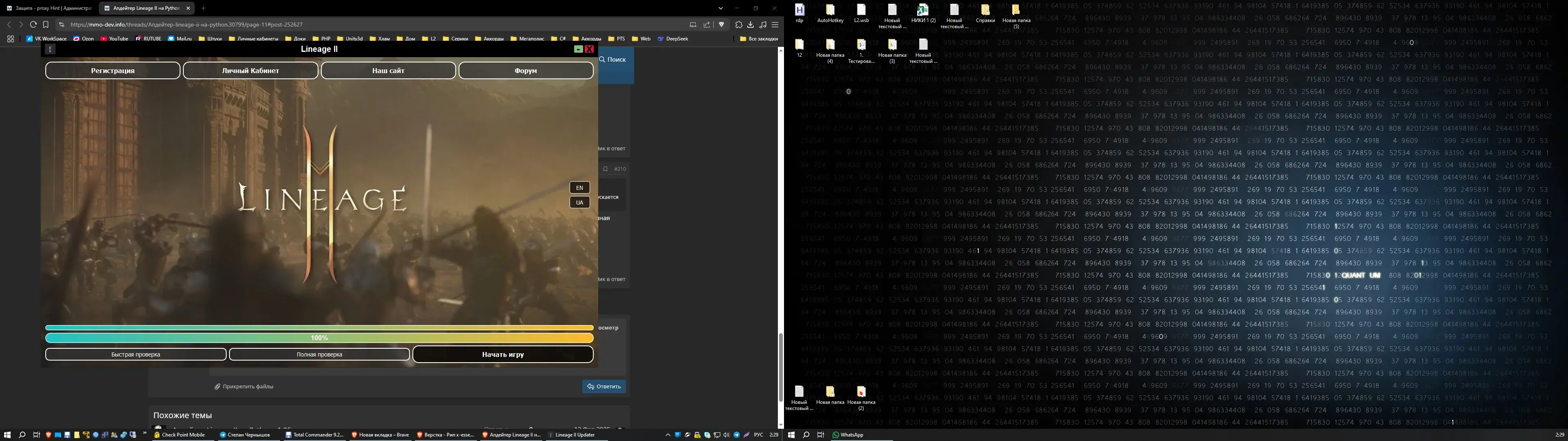Open Brave's main hamburger menu
This screenshot has height=441, width=1568.
tap(775, 25)
